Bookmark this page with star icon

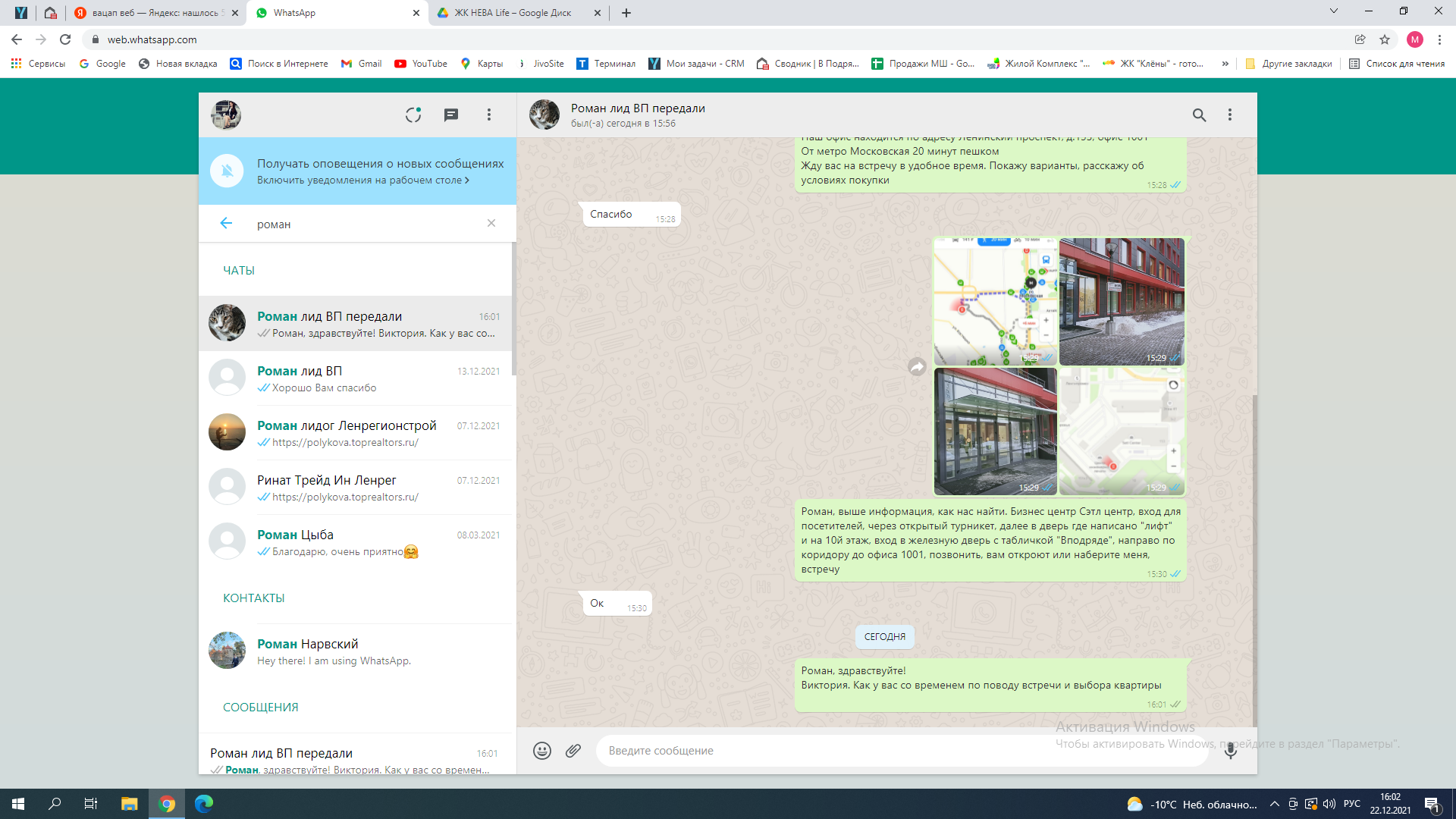click(1385, 39)
